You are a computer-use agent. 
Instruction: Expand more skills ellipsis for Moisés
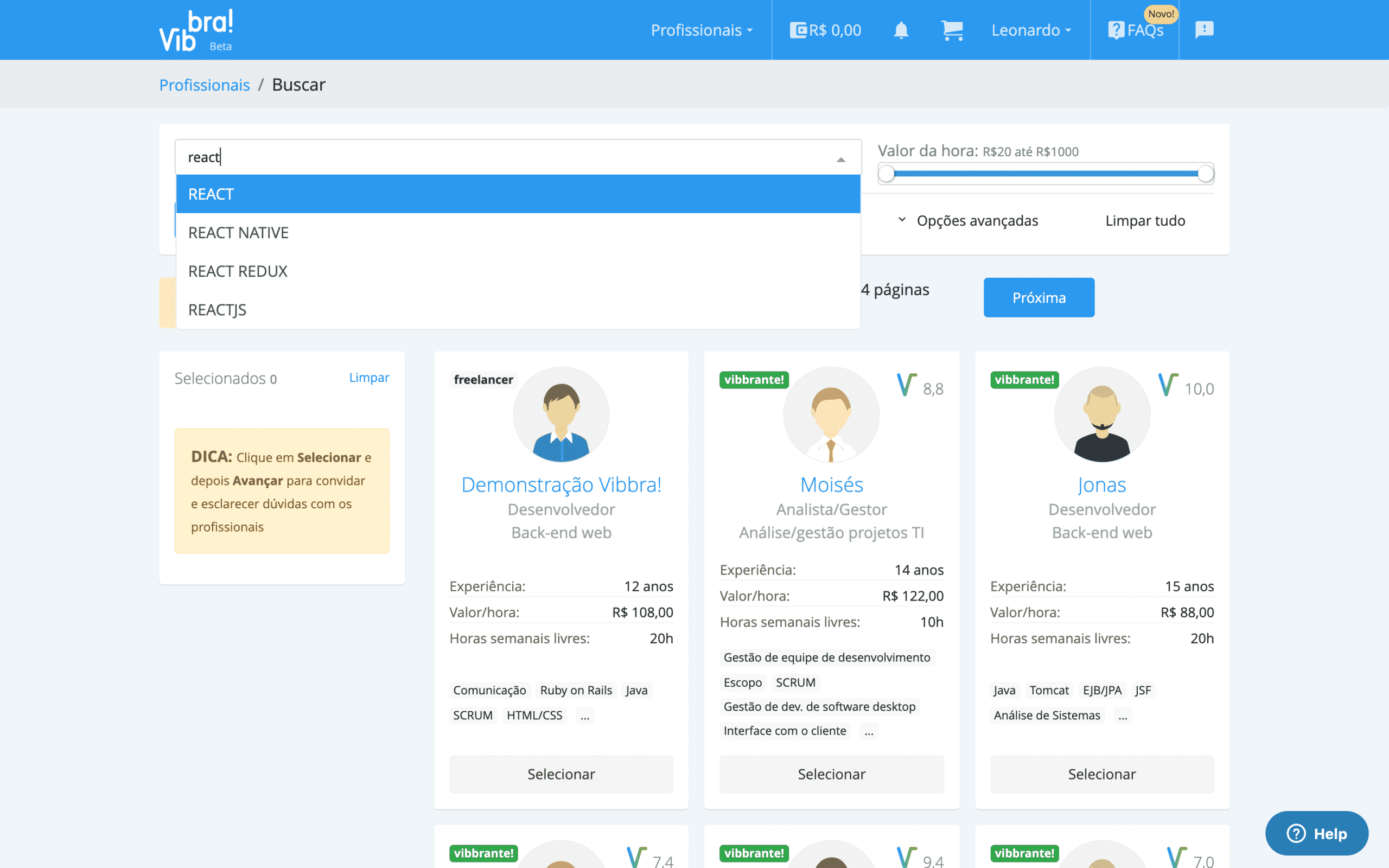click(869, 731)
